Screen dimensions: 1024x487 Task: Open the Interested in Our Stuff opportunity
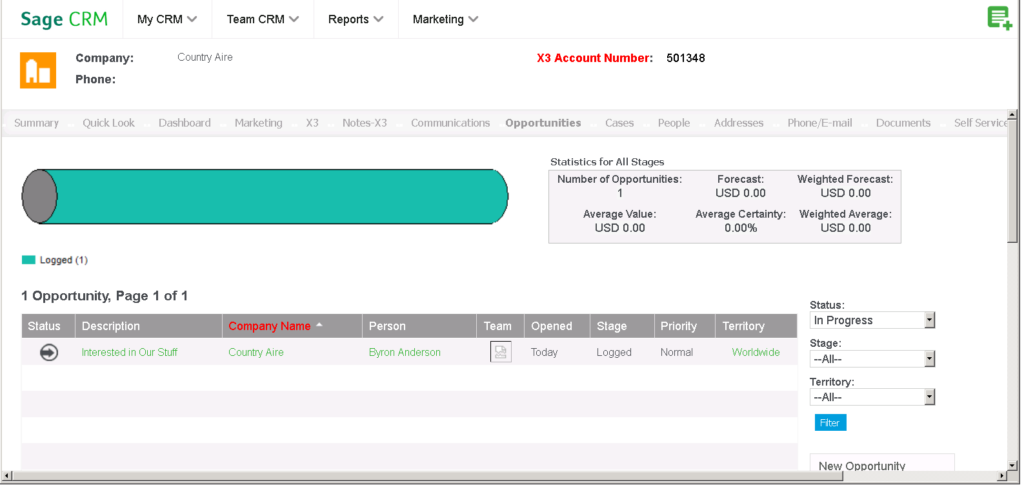click(x=129, y=353)
